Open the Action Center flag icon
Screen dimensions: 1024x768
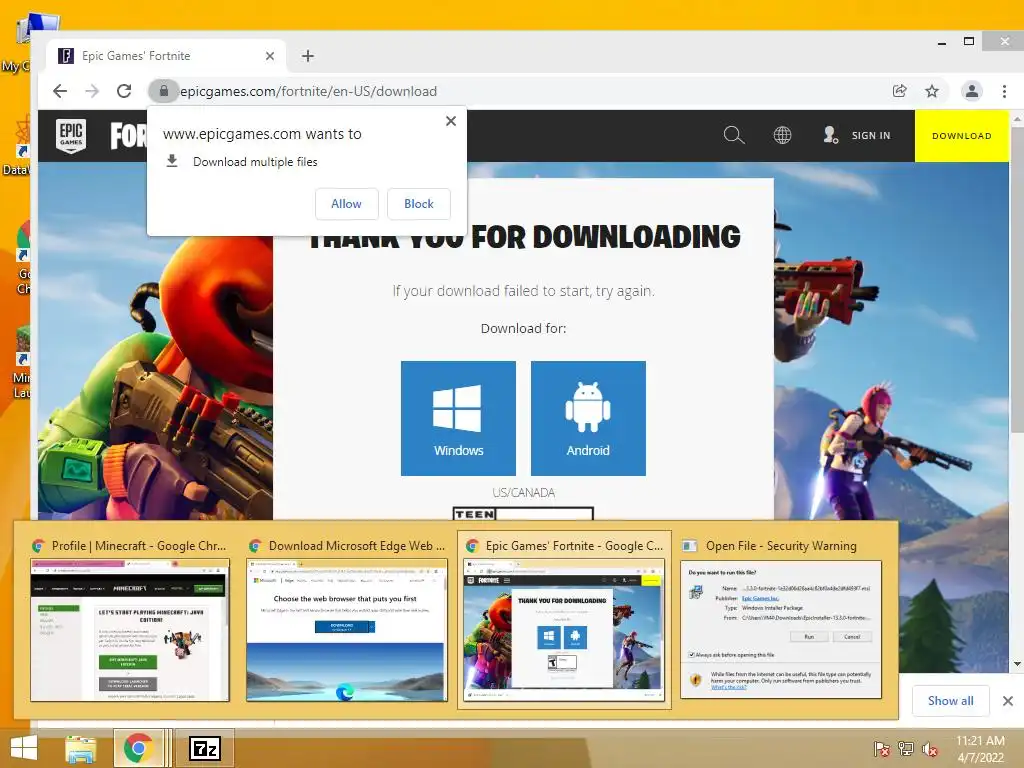882,749
